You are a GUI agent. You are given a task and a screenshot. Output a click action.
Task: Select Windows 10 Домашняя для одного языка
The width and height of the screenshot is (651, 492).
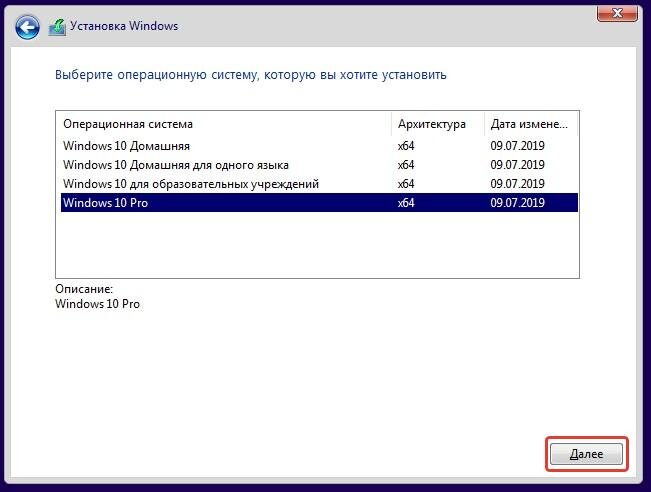click(319, 165)
